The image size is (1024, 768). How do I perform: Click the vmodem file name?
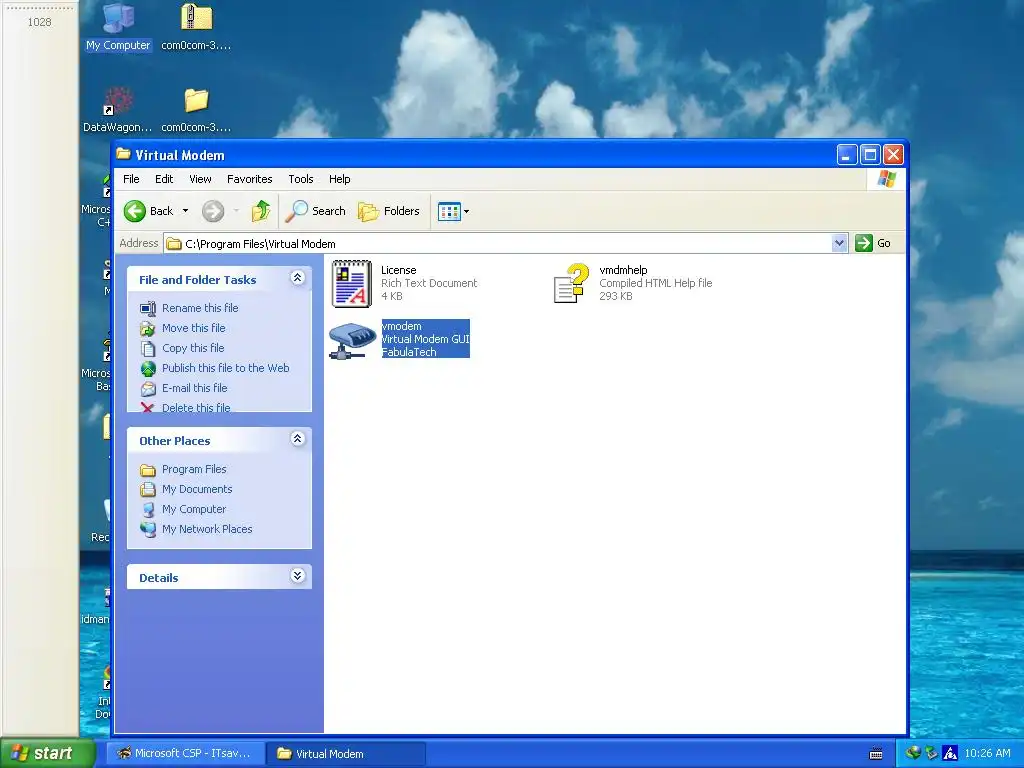click(402, 326)
